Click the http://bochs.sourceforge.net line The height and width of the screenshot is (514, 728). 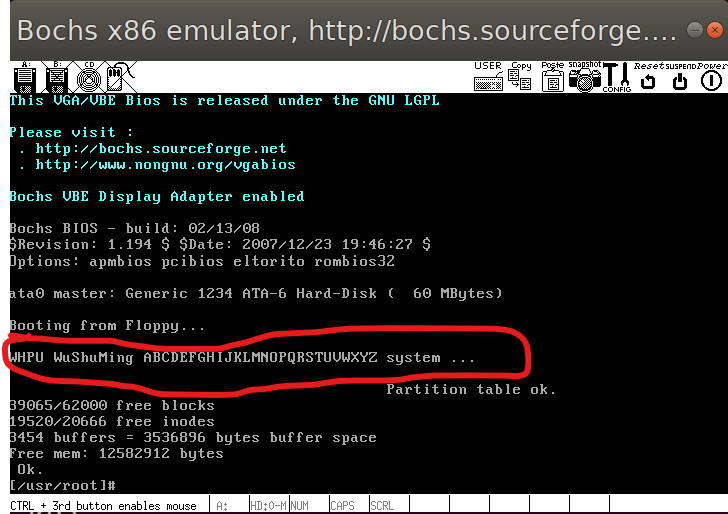[161, 149]
